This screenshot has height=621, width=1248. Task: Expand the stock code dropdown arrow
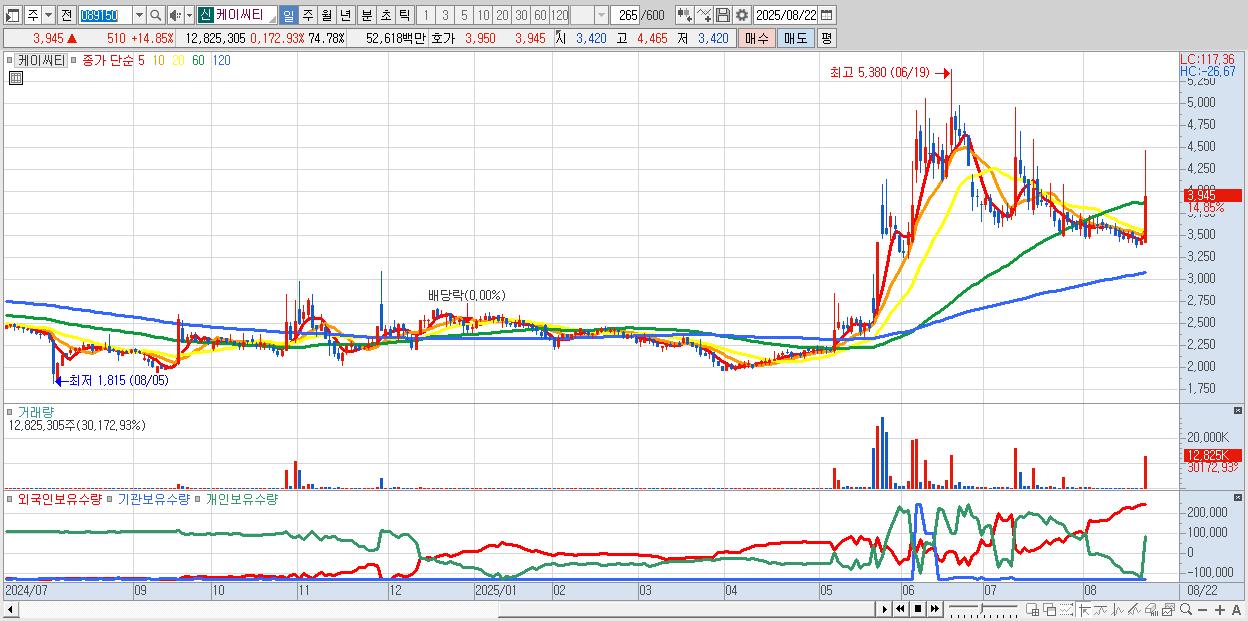point(139,15)
